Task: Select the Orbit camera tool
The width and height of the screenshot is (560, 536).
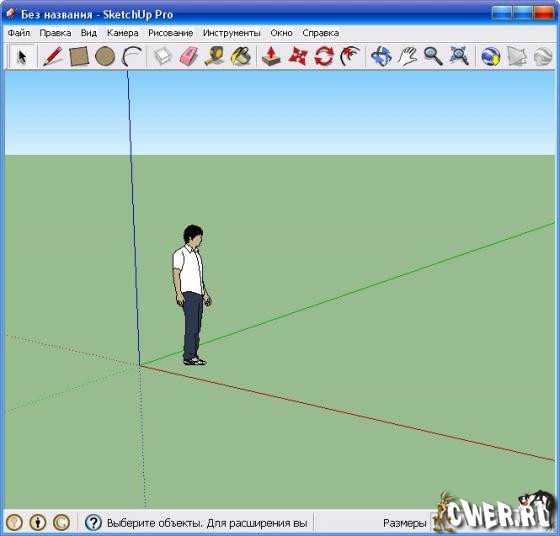Action: [381, 56]
